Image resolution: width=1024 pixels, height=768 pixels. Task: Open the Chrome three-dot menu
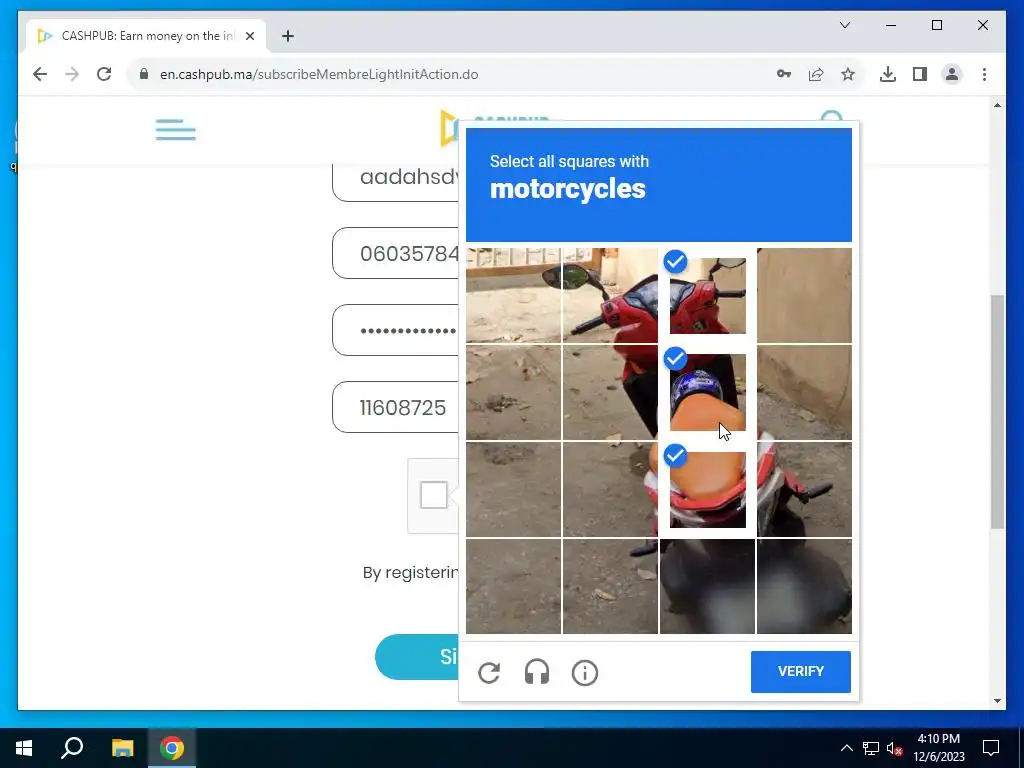(984, 74)
